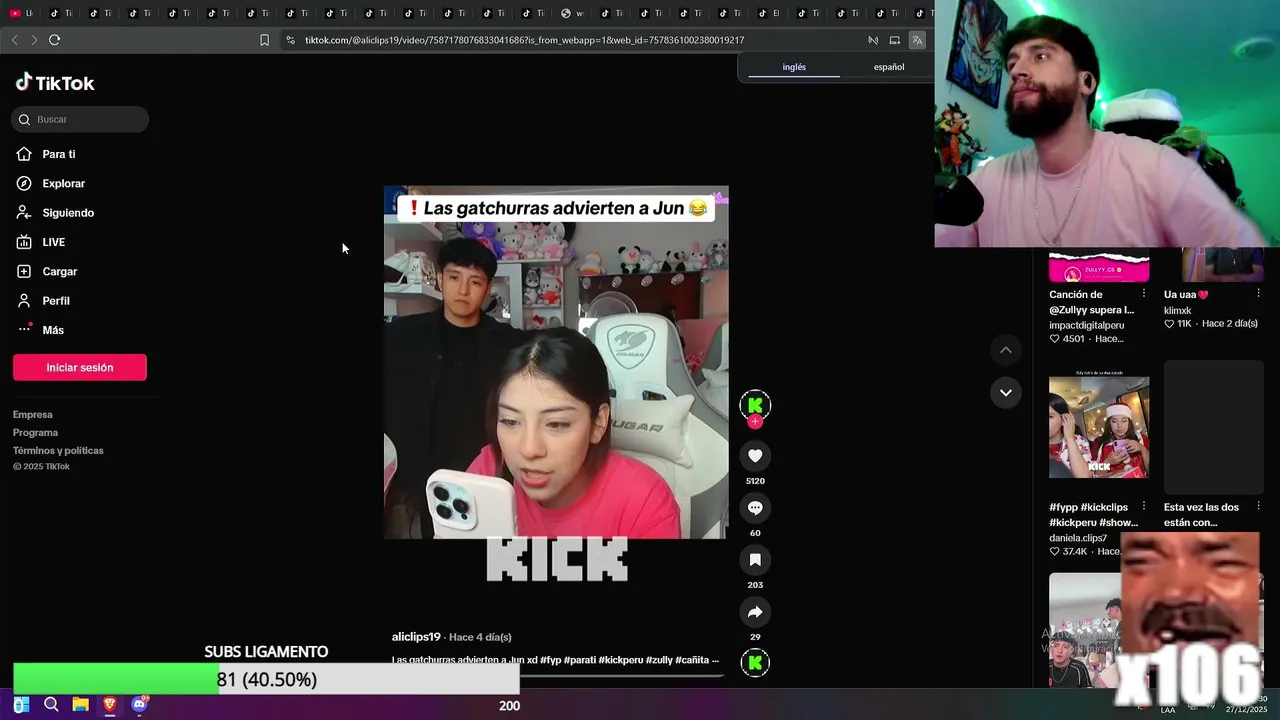
Task: Open the daniela.clips7 Christmas video thumbnail
Action: pyautogui.click(x=1099, y=427)
